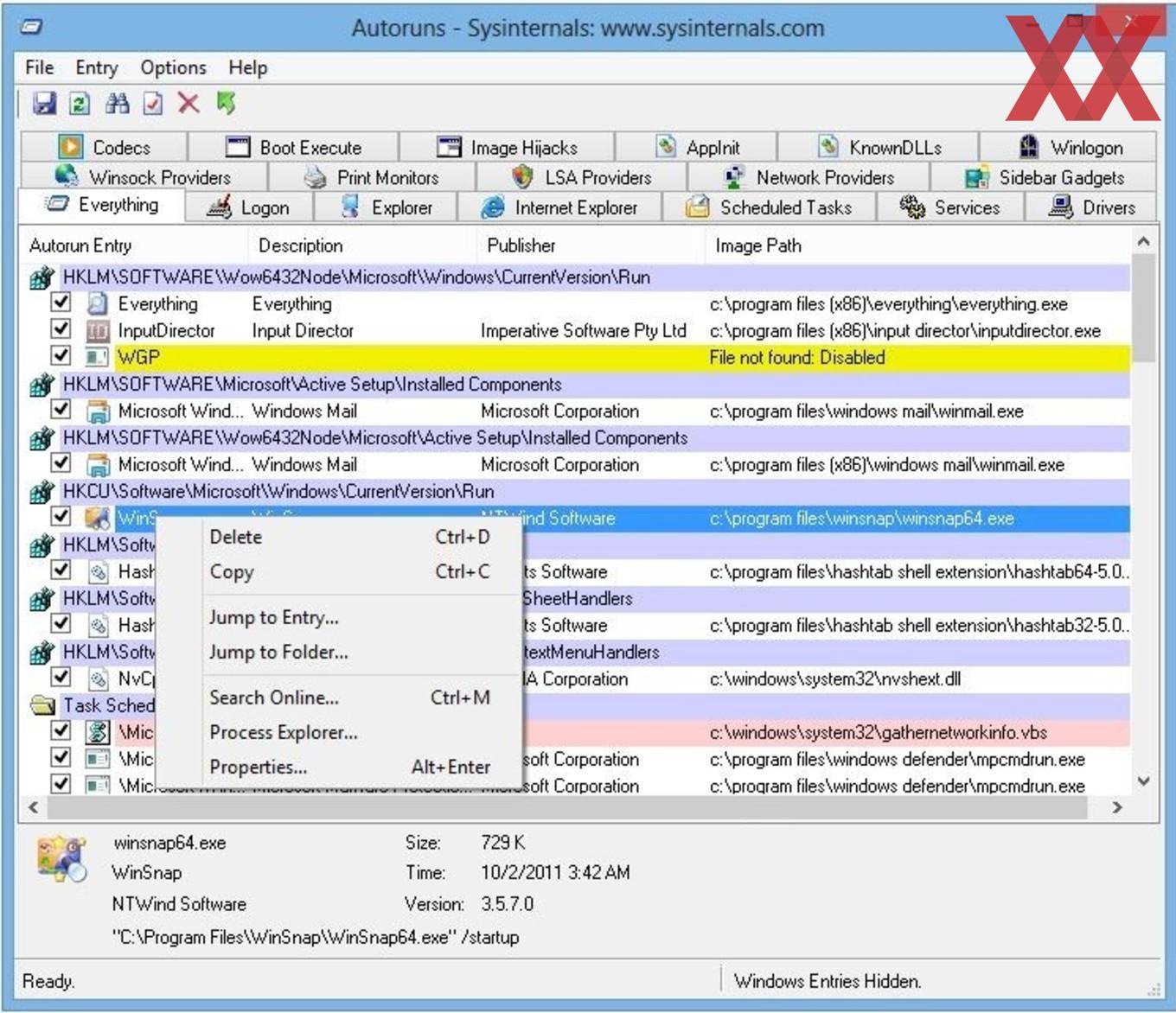Open the Scheduled Tasks tab

tap(769, 207)
